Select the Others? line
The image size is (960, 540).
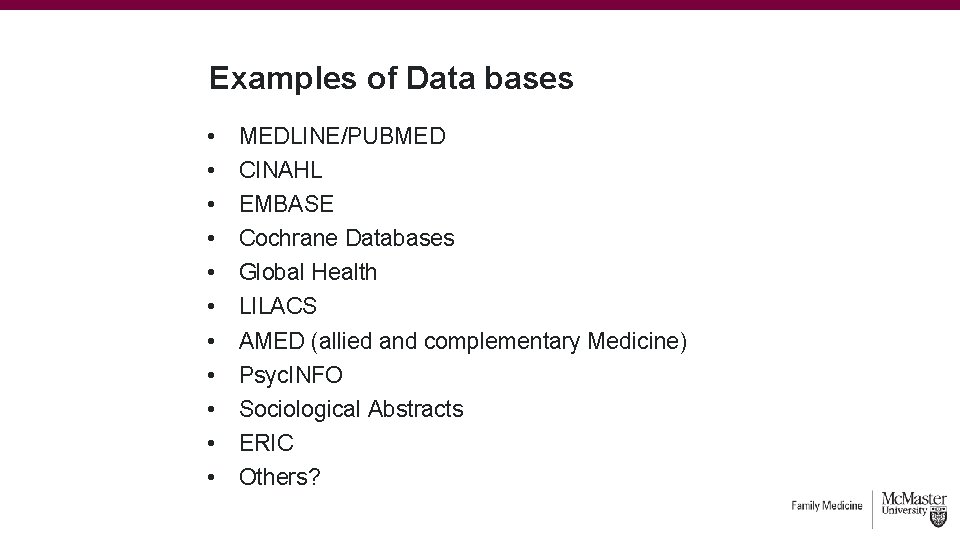[x=280, y=477]
